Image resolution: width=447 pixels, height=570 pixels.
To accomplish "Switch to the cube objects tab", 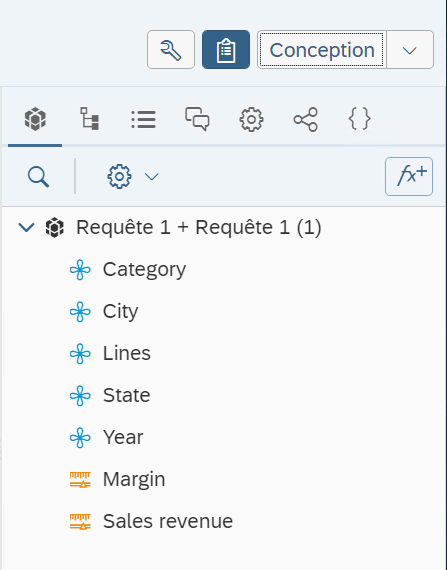I will pyautogui.click(x=35, y=119).
